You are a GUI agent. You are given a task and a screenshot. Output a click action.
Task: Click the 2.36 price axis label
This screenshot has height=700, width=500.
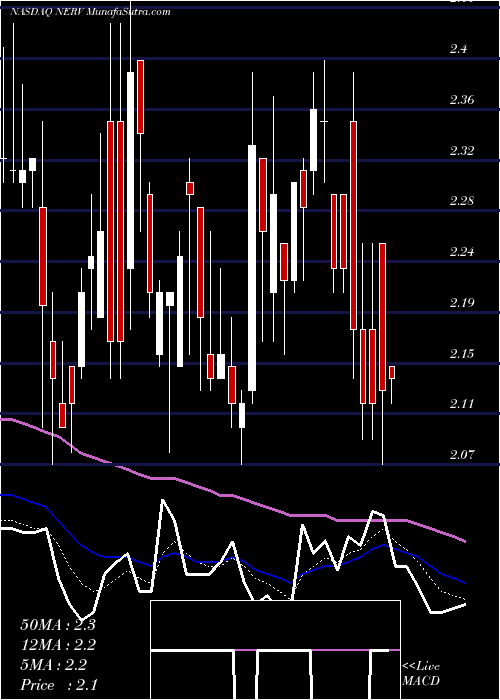[x=462, y=99]
